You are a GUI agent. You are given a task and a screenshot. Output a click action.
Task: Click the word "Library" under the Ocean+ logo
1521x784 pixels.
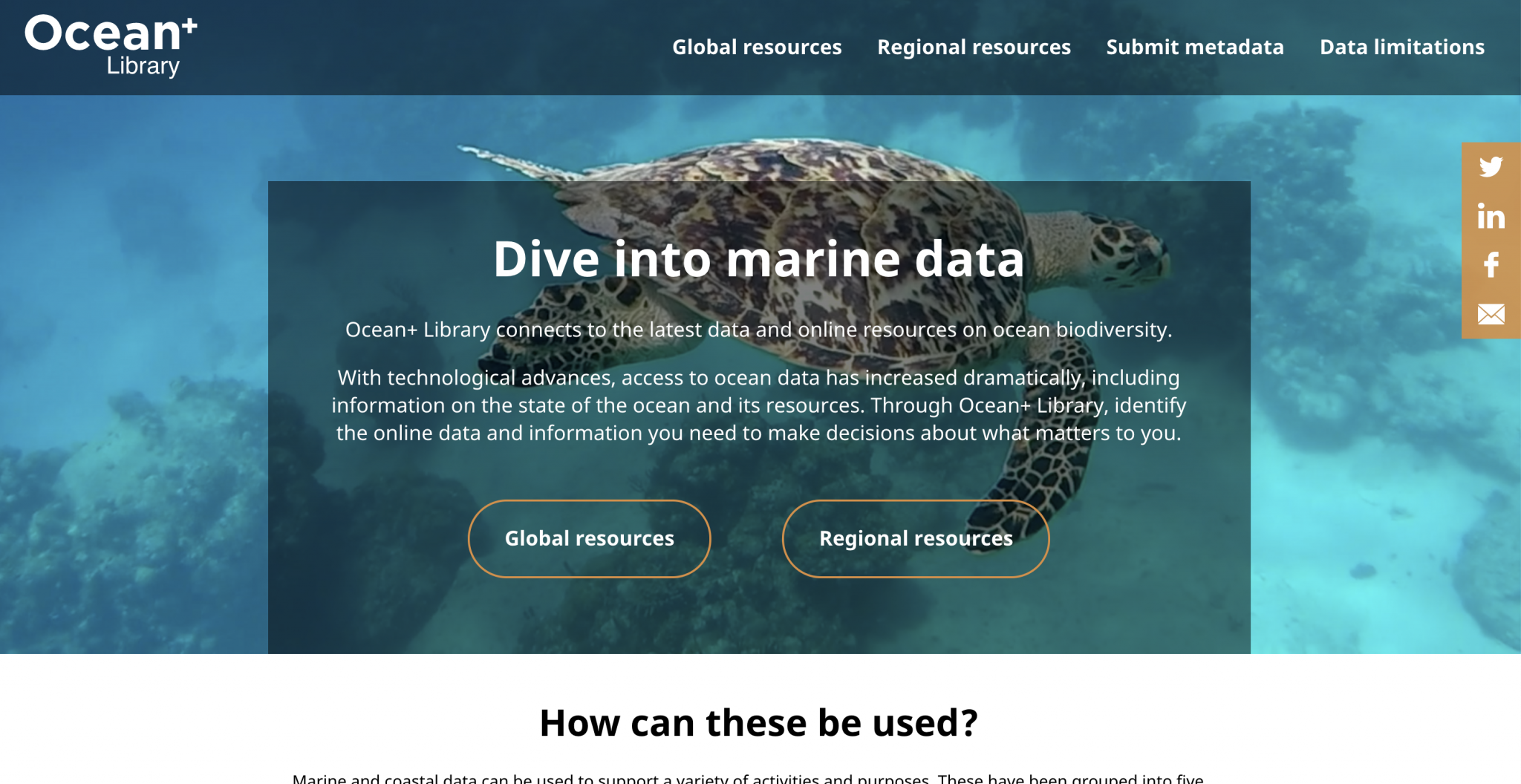pyautogui.click(x=143, y=66)
